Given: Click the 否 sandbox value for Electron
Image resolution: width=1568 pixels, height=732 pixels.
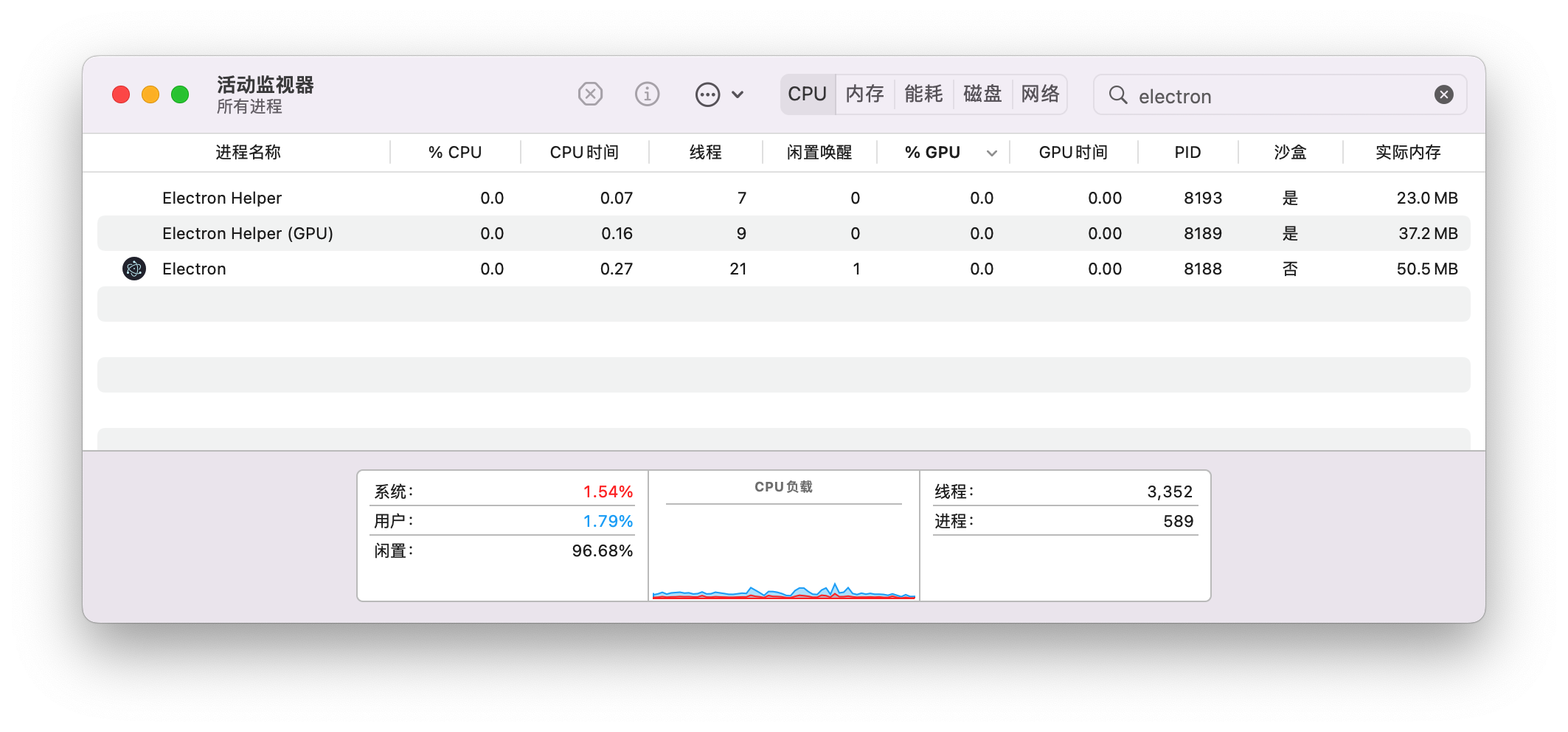Looking at the screenshot, I should point(1290,269).
